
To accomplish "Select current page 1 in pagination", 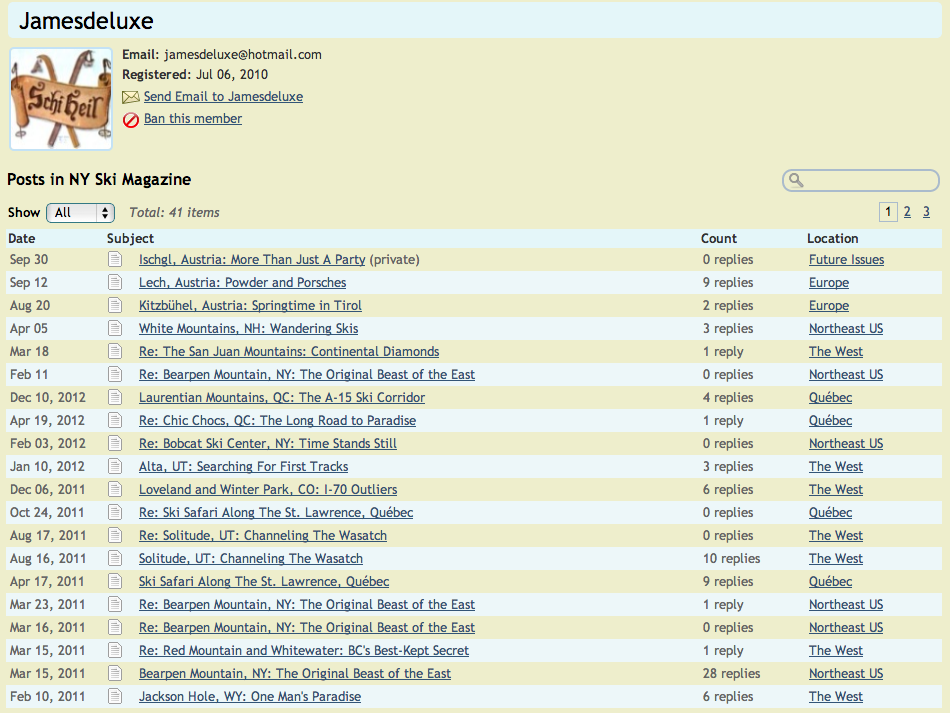I will (x=887, y=212).
